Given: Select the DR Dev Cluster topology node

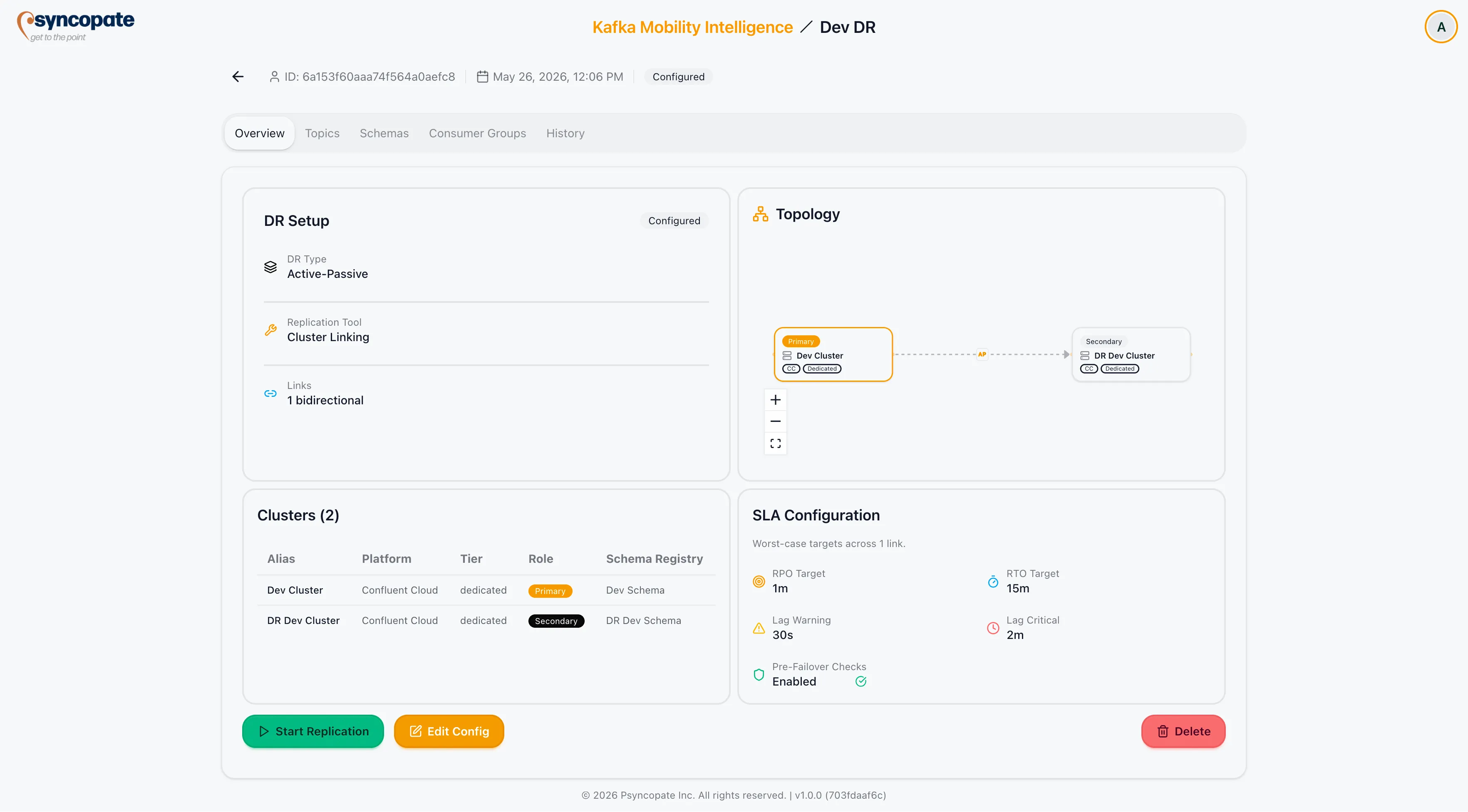Looking at the screenshot, I should [1131, 354].
